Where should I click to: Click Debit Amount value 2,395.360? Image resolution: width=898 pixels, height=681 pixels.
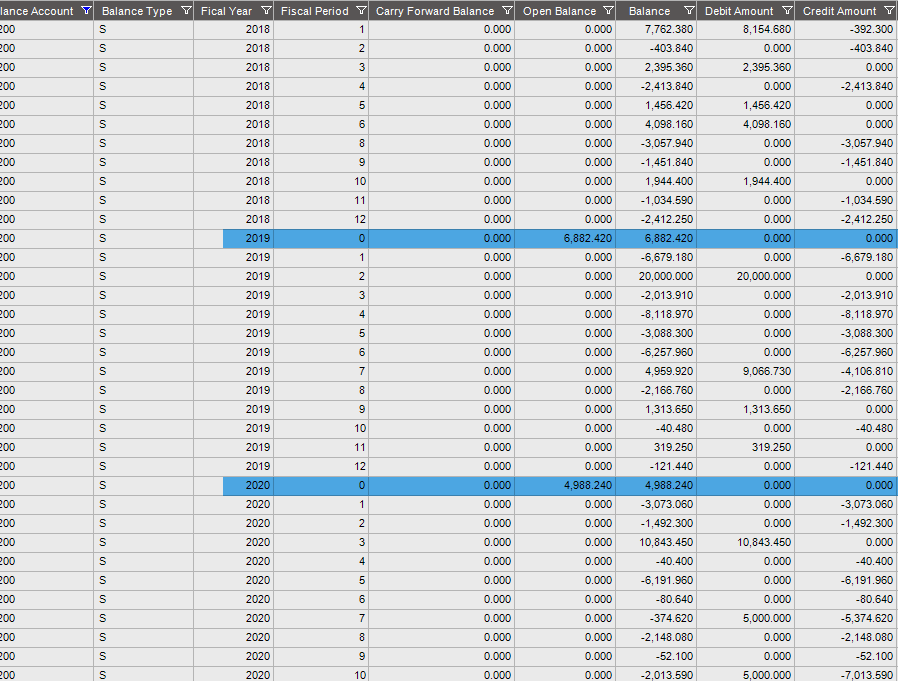coord(767,67)
